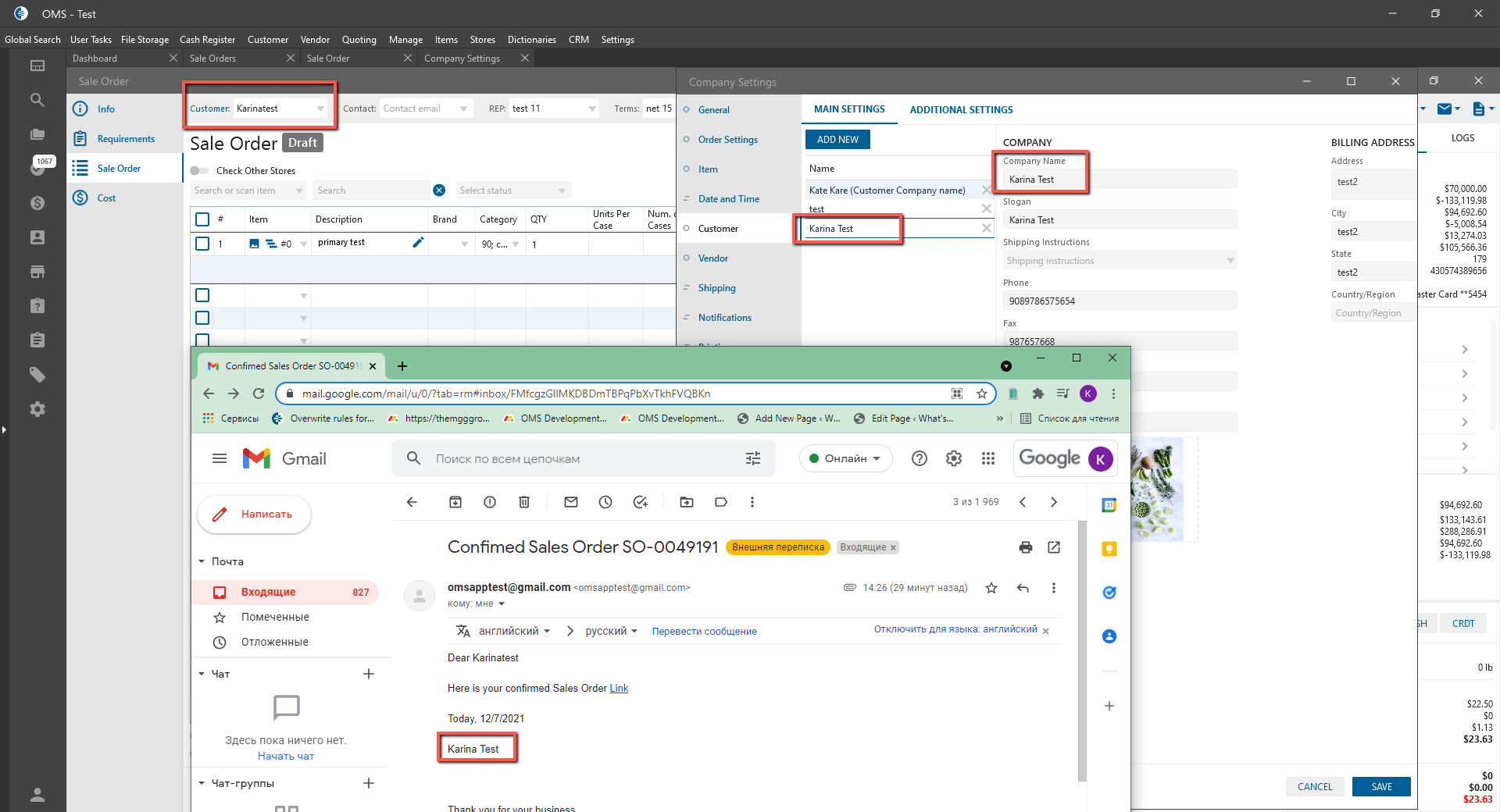Screen dimensions: 1500x812
Task: Bookmark this page with star icon
Action: (982, 394)
